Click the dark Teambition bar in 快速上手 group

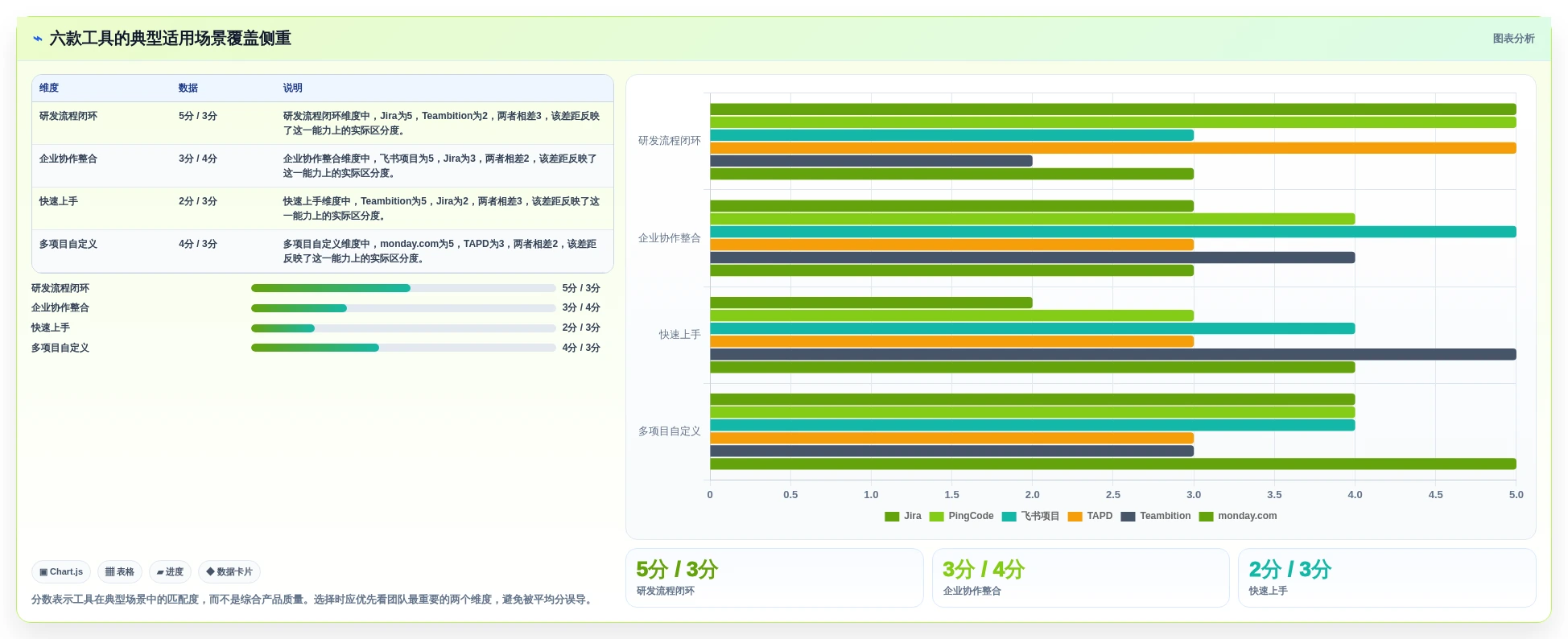[1113, 354]
